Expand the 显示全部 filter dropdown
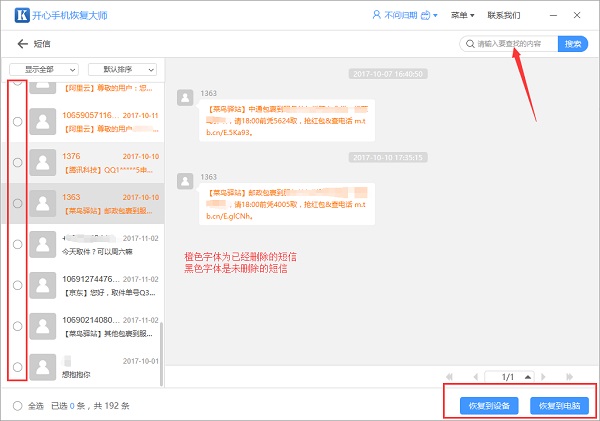This screenshot has width=600, height=421. tap(44, 70)
